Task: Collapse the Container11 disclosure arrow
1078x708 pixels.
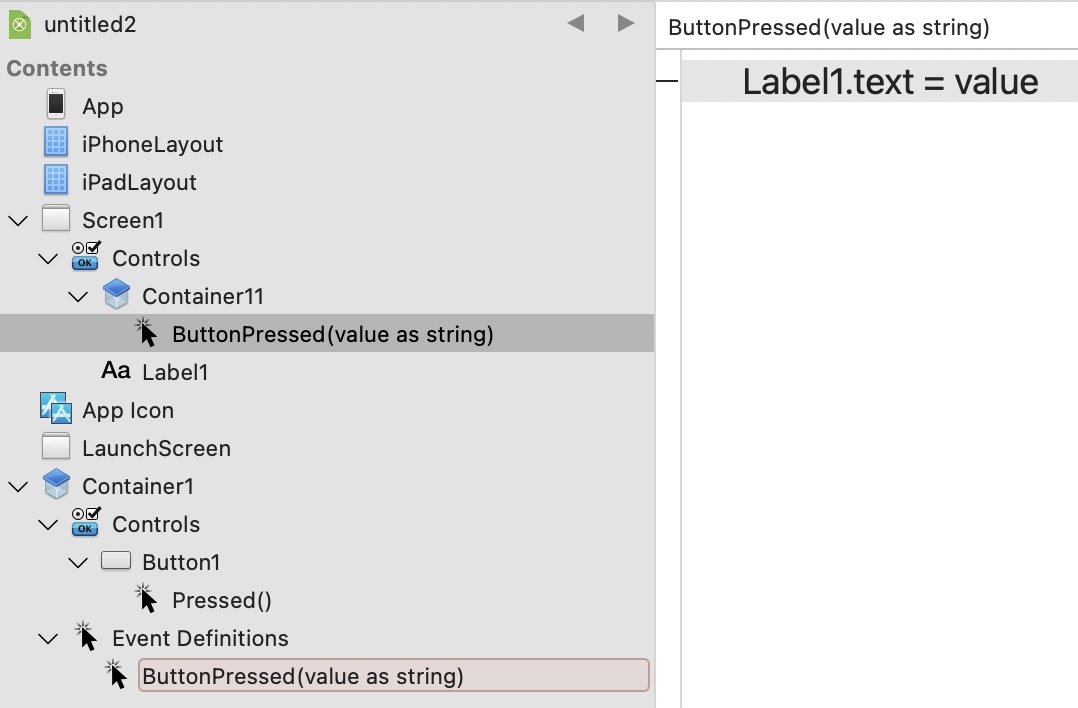Action: (x=78, y=296)
